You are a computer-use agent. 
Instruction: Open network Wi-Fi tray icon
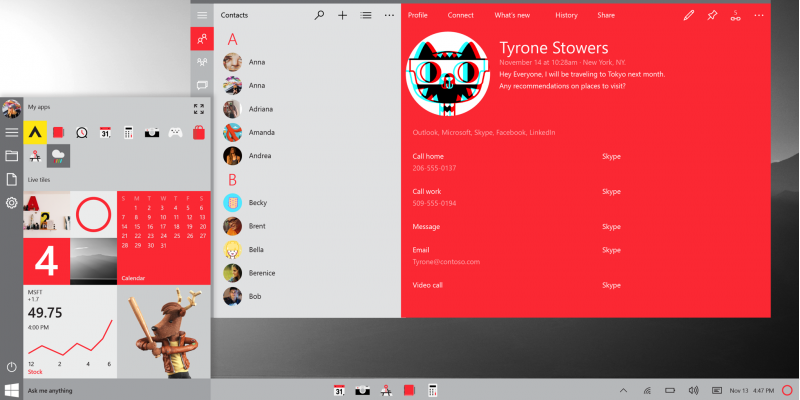click(x=647, y=391)
